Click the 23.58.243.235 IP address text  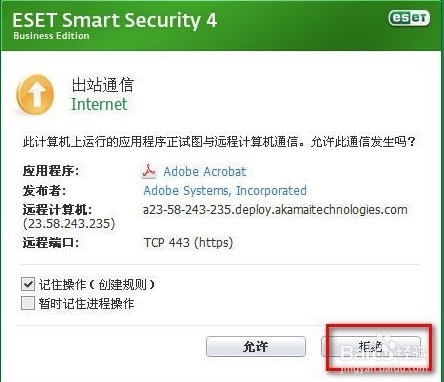69,223
